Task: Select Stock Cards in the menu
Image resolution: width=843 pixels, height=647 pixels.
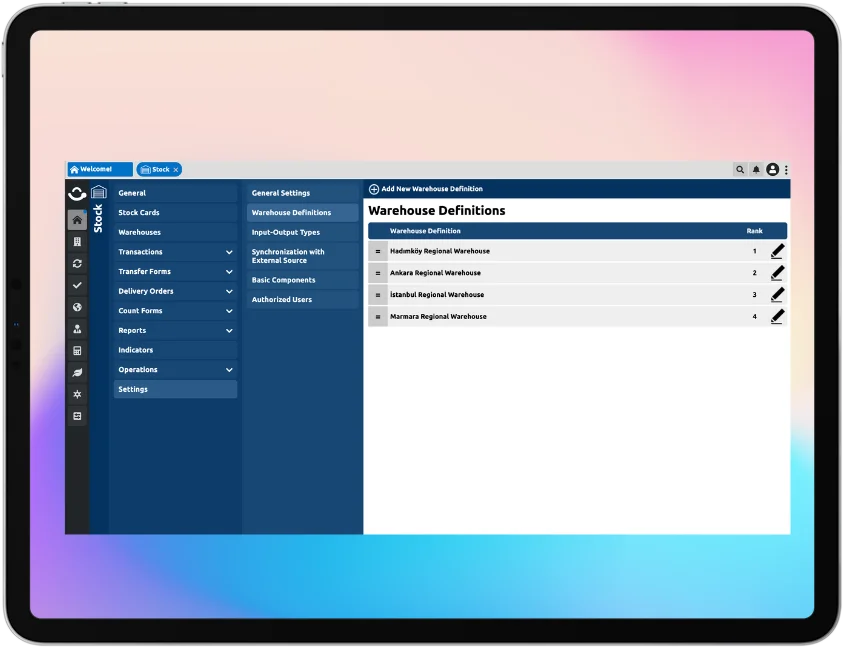Action: [x=139, y=213]
